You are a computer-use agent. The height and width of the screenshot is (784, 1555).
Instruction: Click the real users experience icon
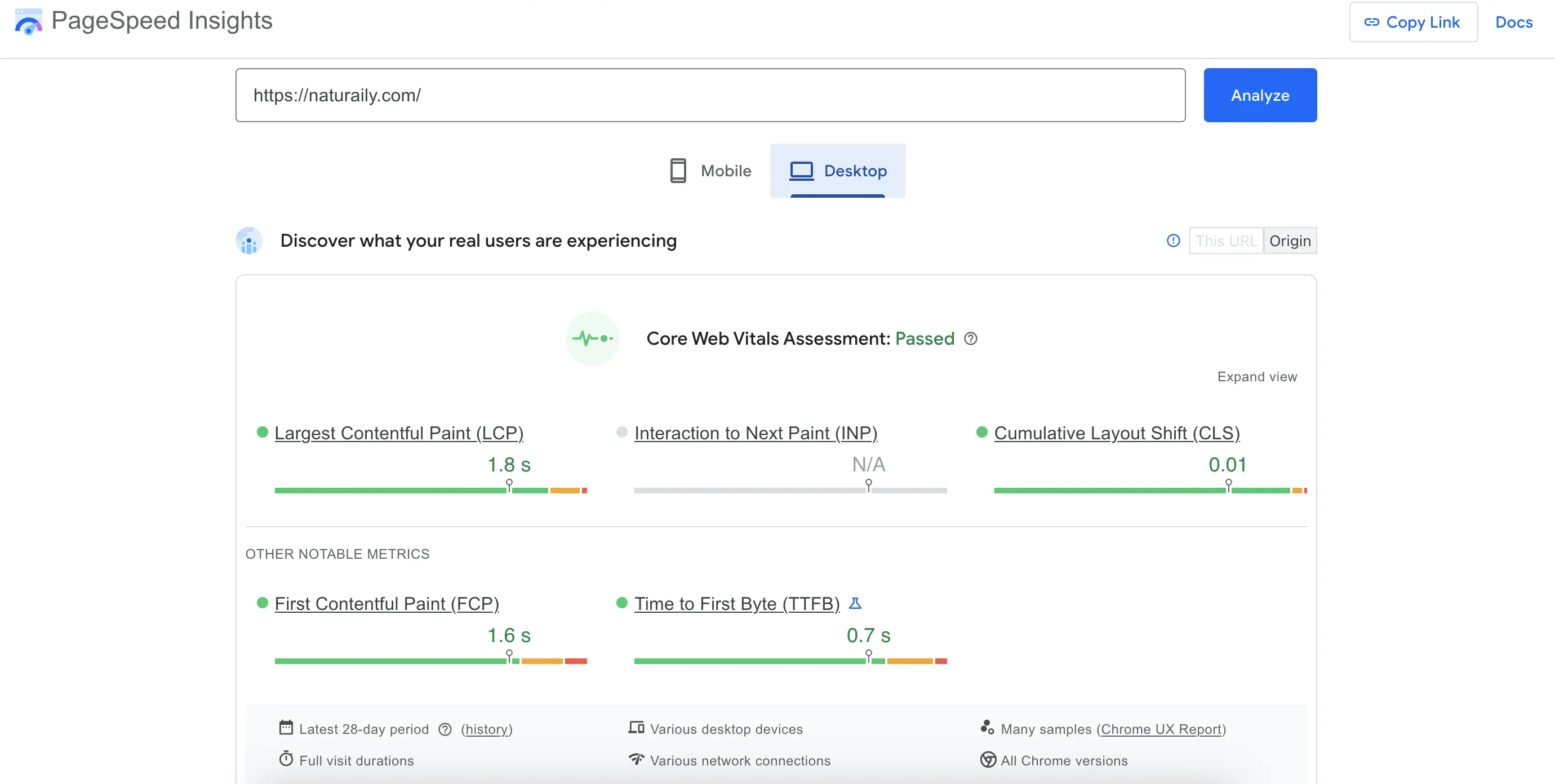[248, 241]
